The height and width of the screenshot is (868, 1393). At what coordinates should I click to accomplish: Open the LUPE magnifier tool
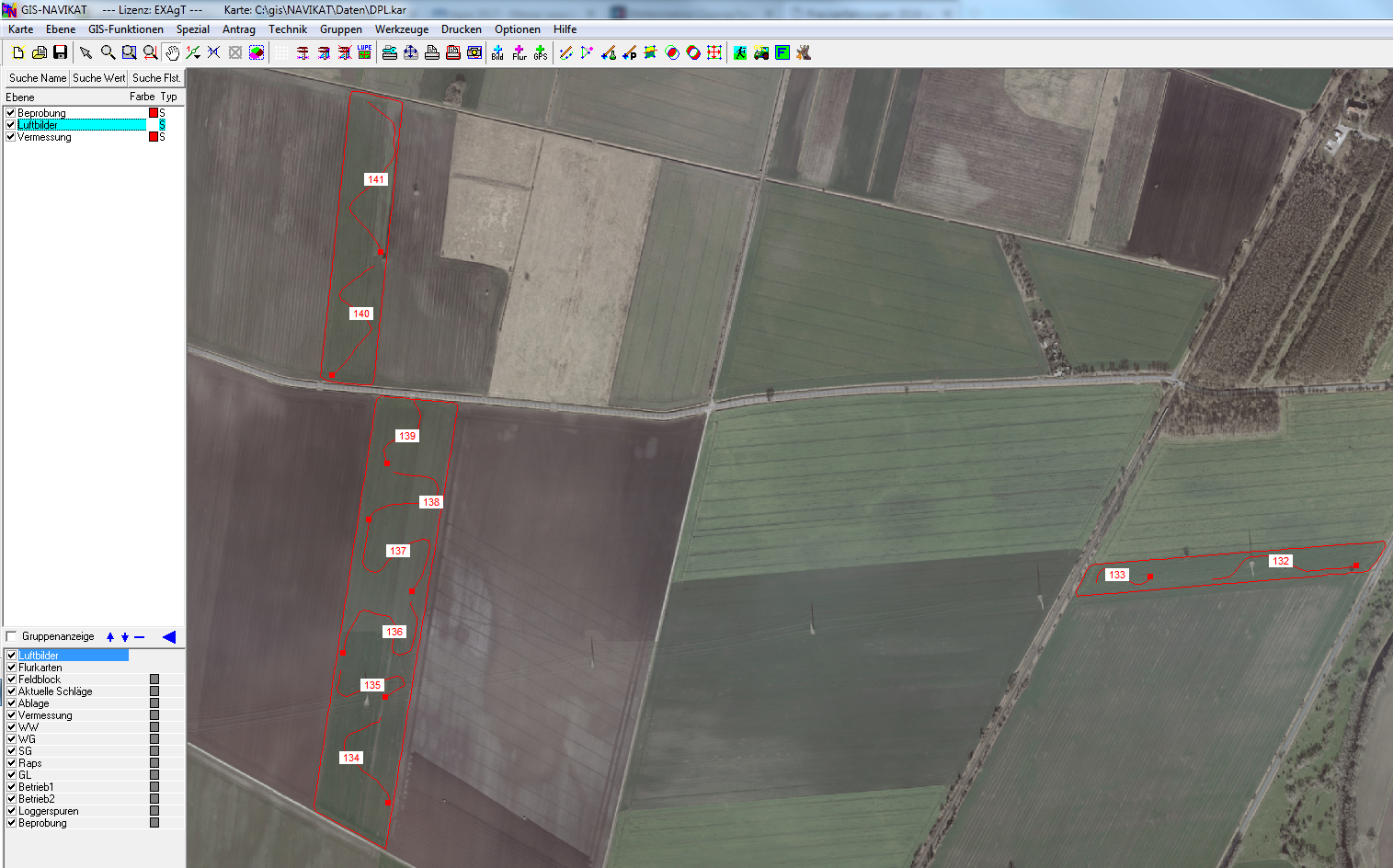pyautogui.click(x=365, y=53)
